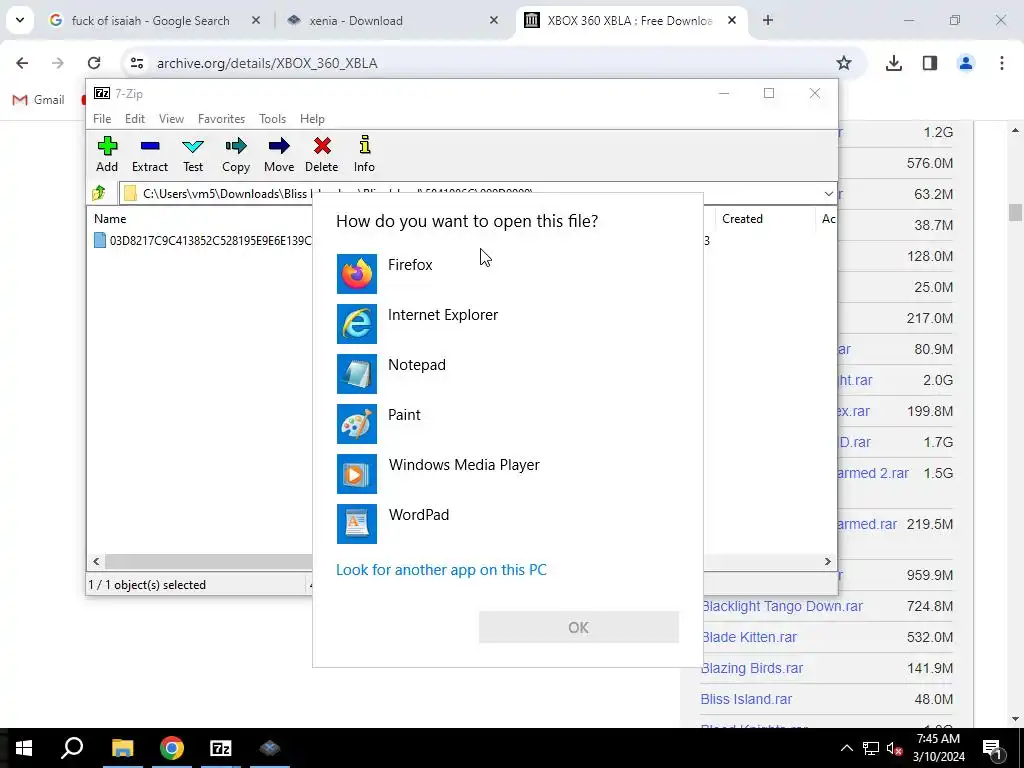The height and width of the screenshot is (768, 1024).
Task: Click the Move arrow icon in 7-Zip
Action: tap(279, 155)
